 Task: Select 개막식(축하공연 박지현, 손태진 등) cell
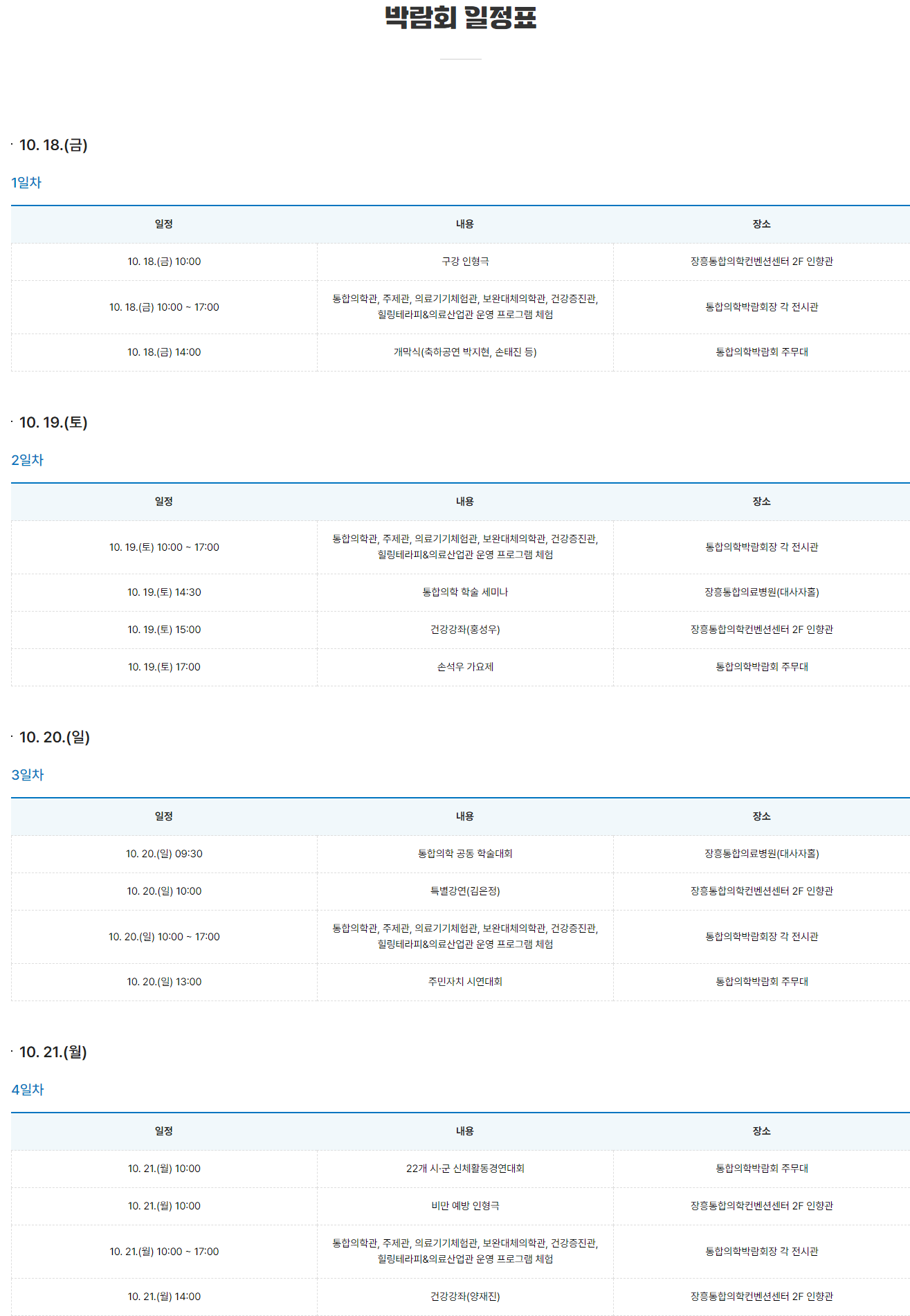coord(465,352)
